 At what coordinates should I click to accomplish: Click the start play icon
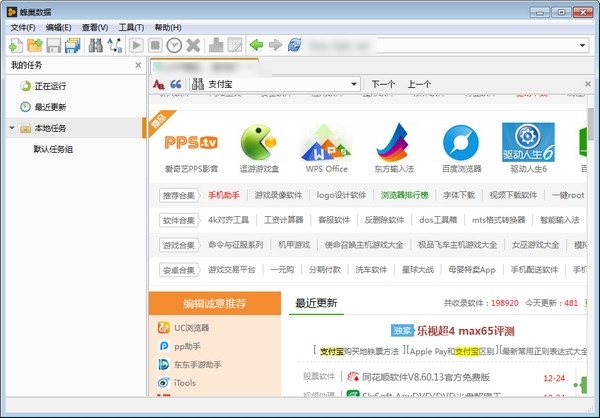tap(136, 46)
